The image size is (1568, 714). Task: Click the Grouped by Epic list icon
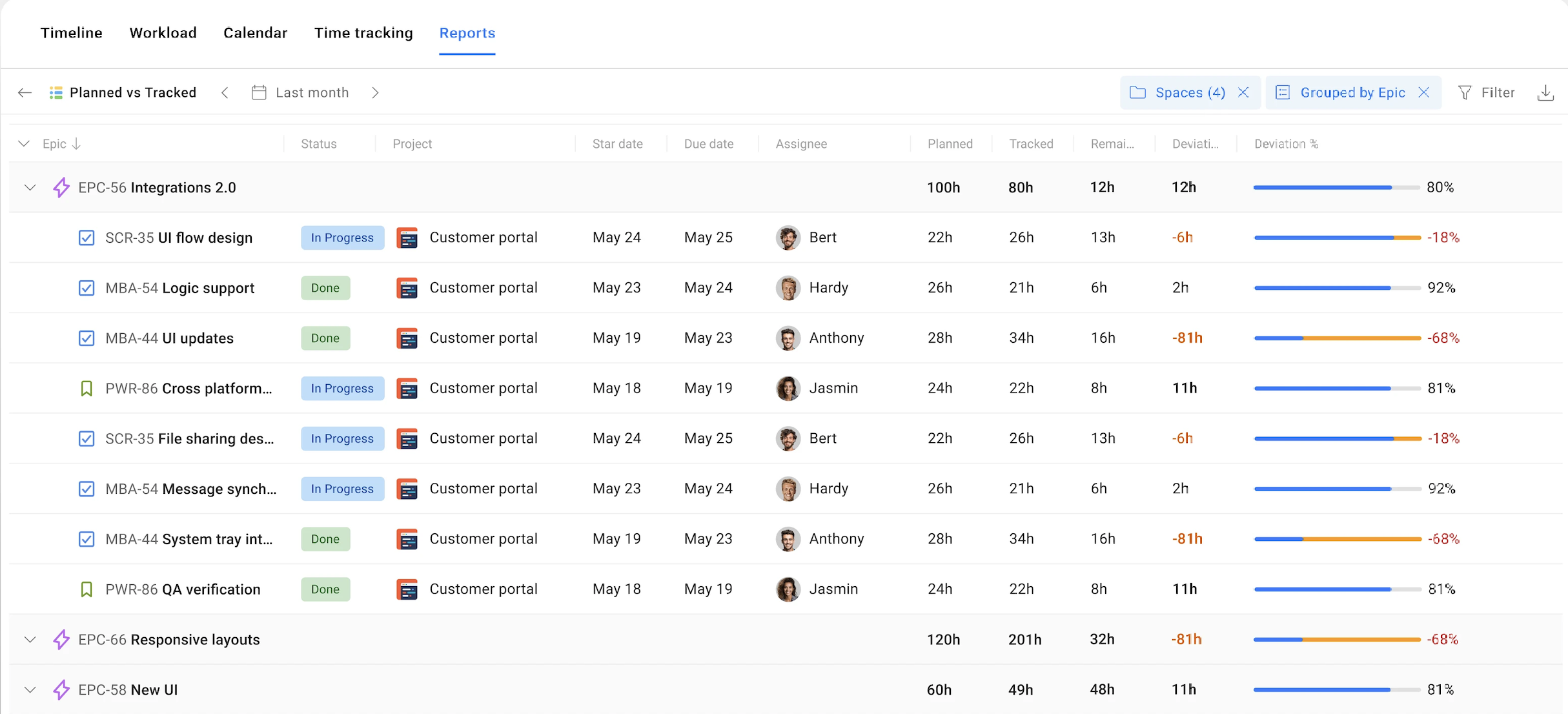pyautogui.click(x=1283, y=93)
